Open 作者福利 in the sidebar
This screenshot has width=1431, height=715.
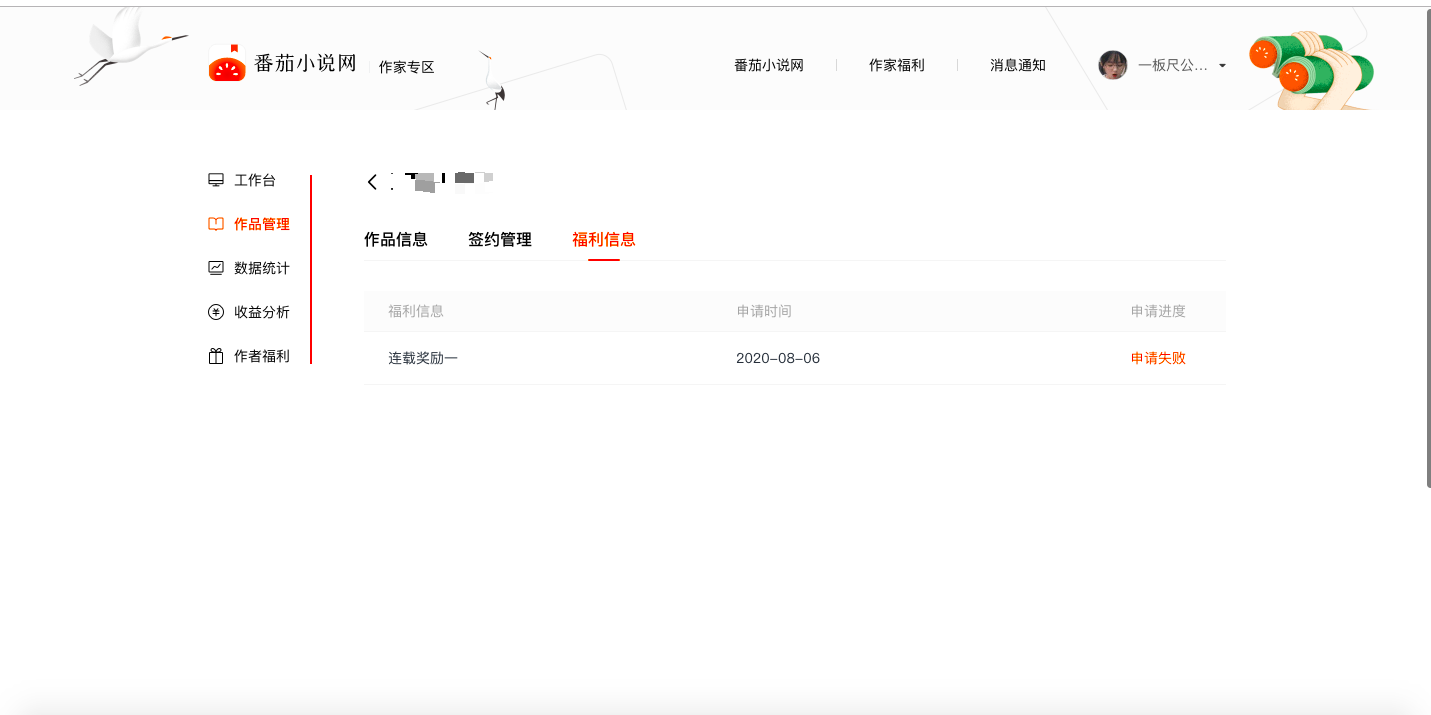coord(262,356)
